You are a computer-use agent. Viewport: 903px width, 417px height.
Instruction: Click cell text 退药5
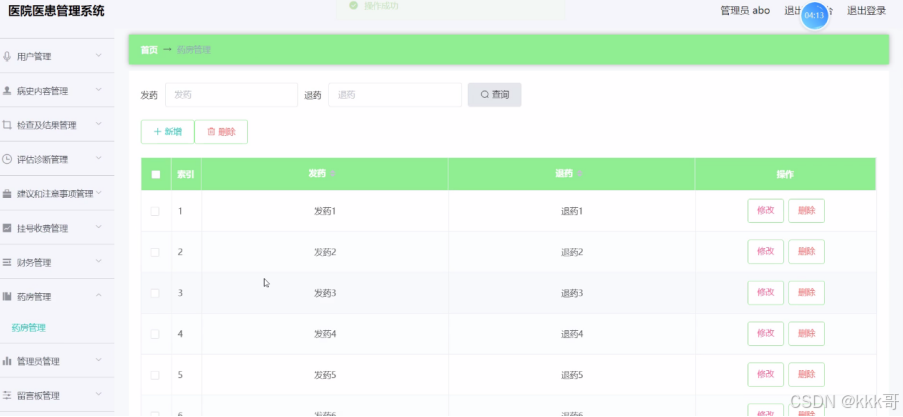(572, 375)
